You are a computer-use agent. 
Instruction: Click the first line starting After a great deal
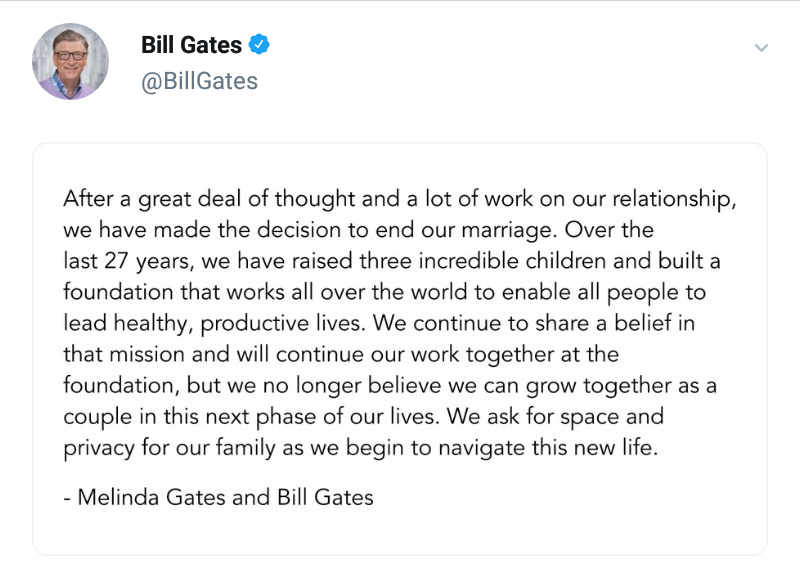click(399, 199)
